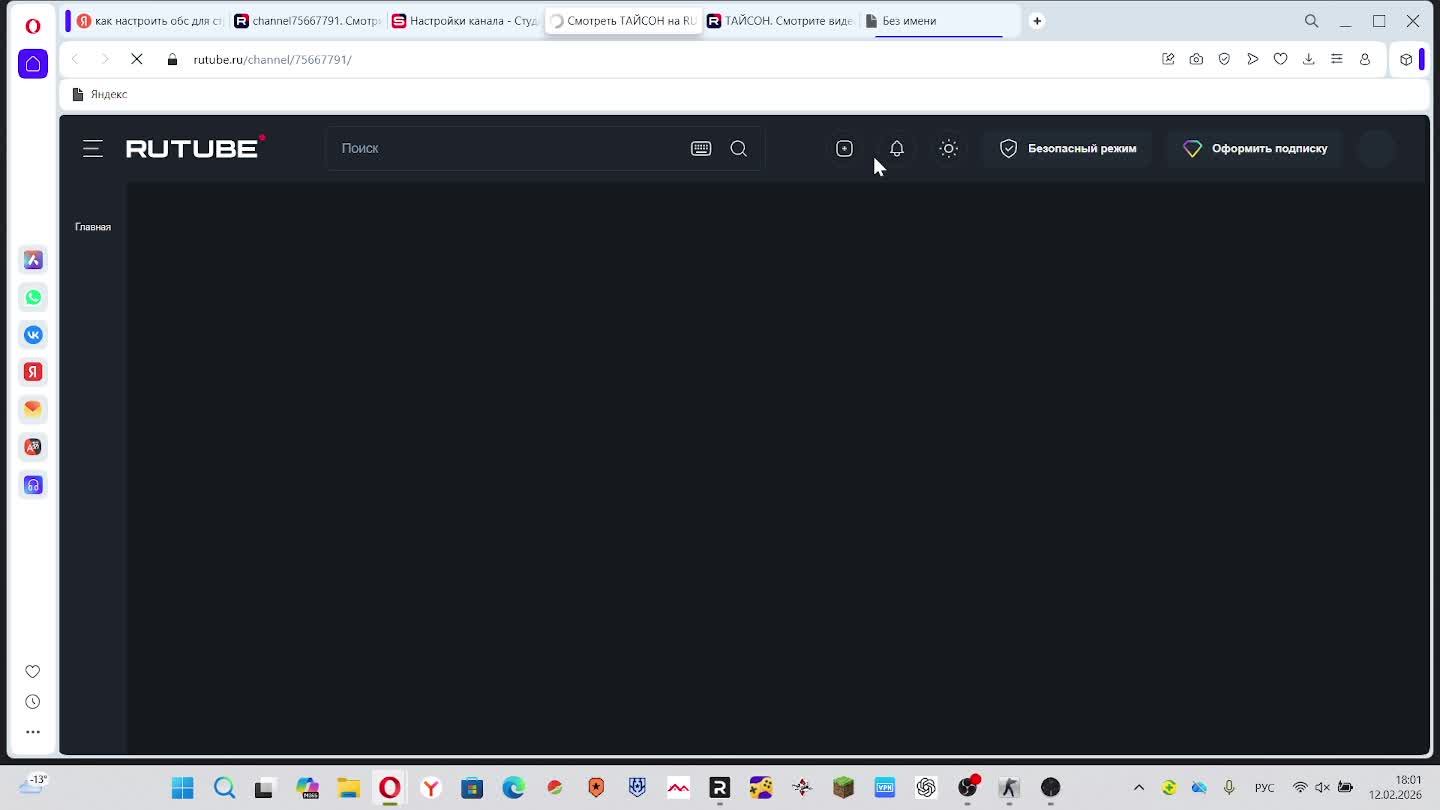Open Яндекс bookmark in bookmarks bar
This screenshot has height=810, width=1440.
(100, 94)
